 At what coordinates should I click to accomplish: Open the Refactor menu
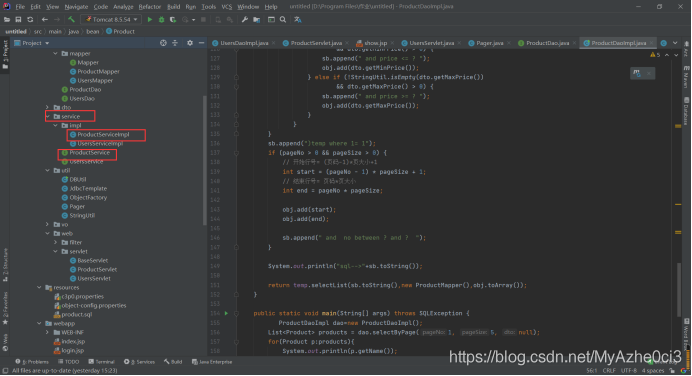[x=150, y=7]
